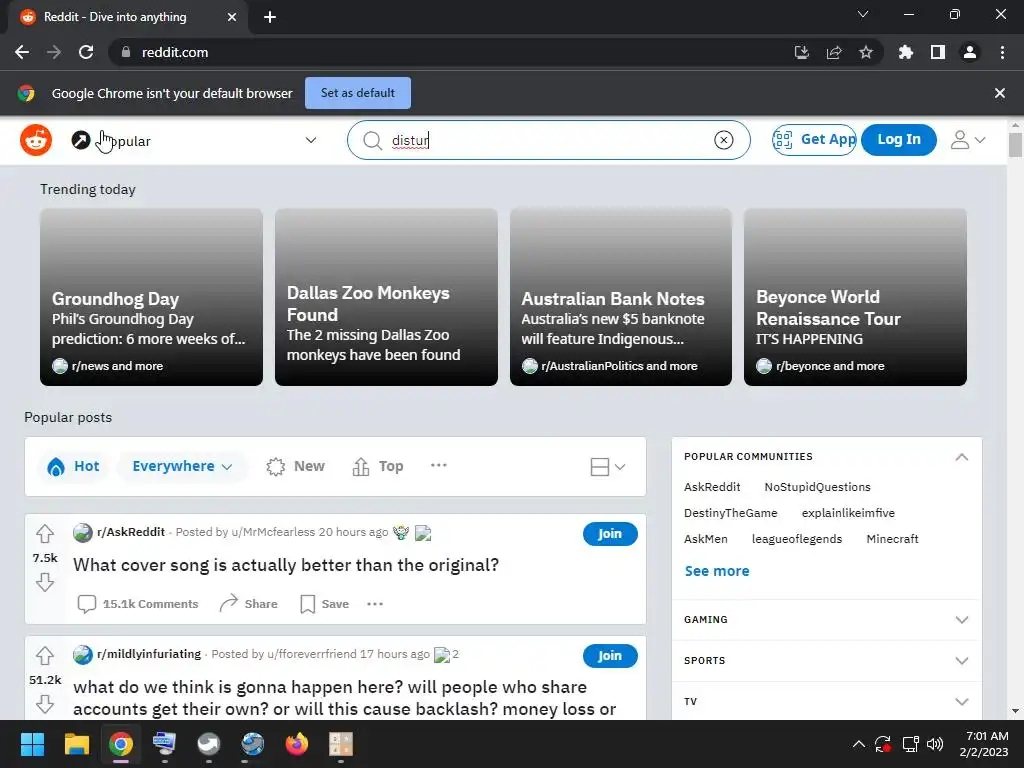Open the Chrome extensions puzzle icon

(x=905, y=52)
